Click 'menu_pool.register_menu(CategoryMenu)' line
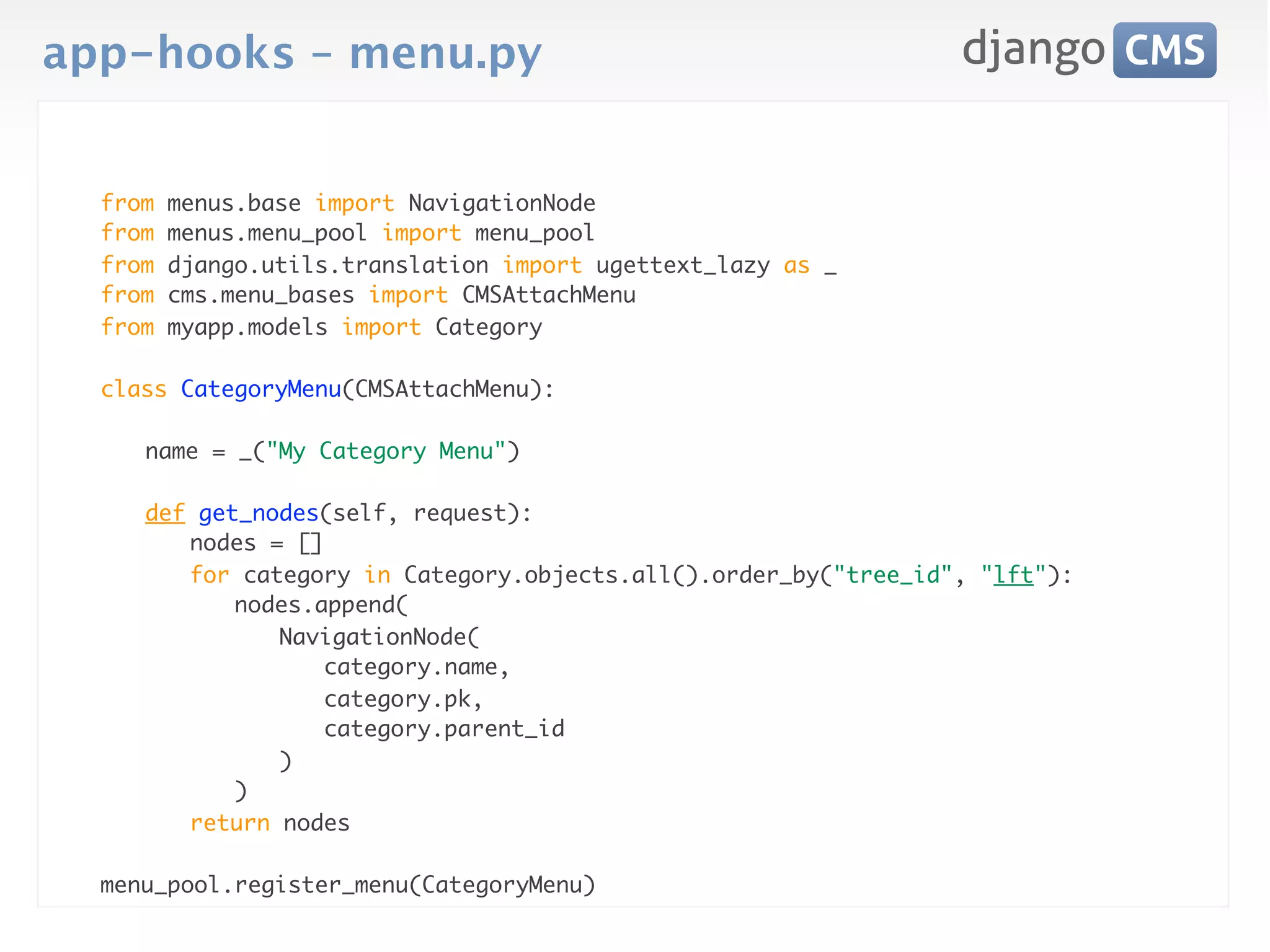 pyautogui.click(x=348, y=885)
